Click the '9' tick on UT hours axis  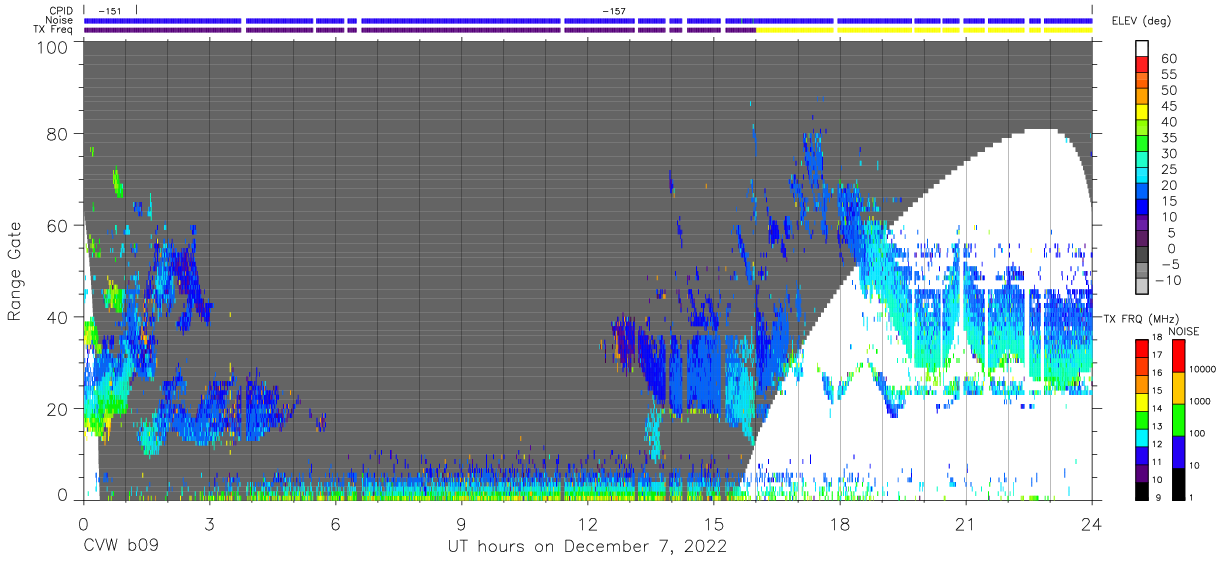(462, 524)
